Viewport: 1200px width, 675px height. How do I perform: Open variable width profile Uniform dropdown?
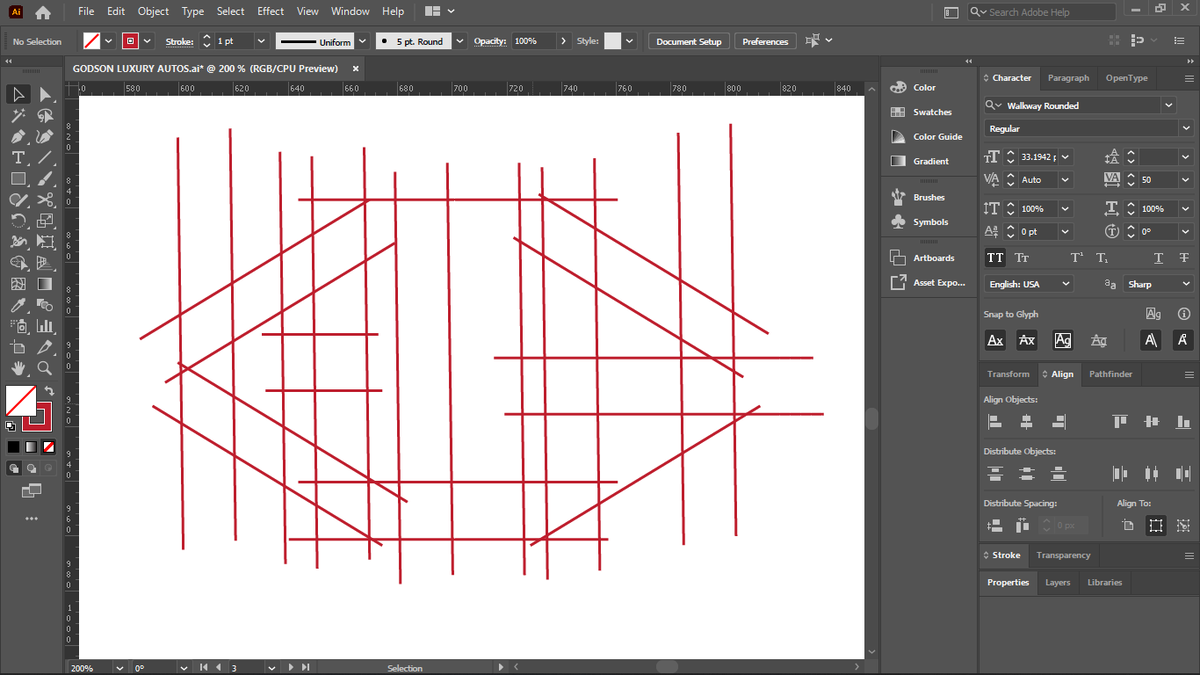[362, 41]
